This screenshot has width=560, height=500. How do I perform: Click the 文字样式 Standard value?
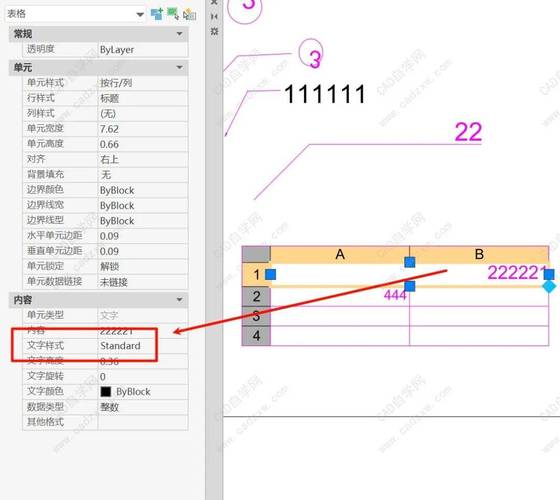pos(142,346)
